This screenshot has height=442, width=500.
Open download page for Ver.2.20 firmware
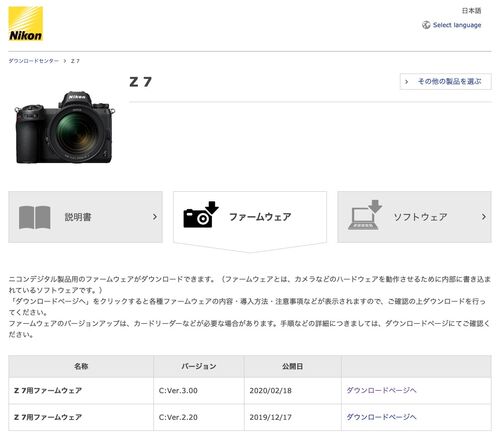381,417
